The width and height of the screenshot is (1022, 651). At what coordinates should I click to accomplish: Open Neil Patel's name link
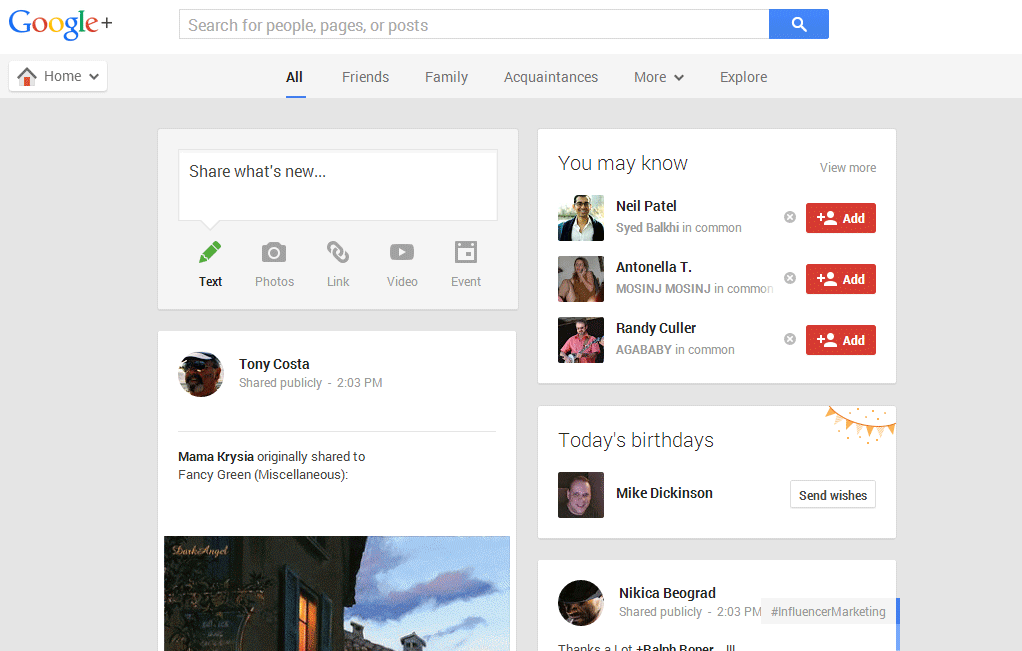646,206
